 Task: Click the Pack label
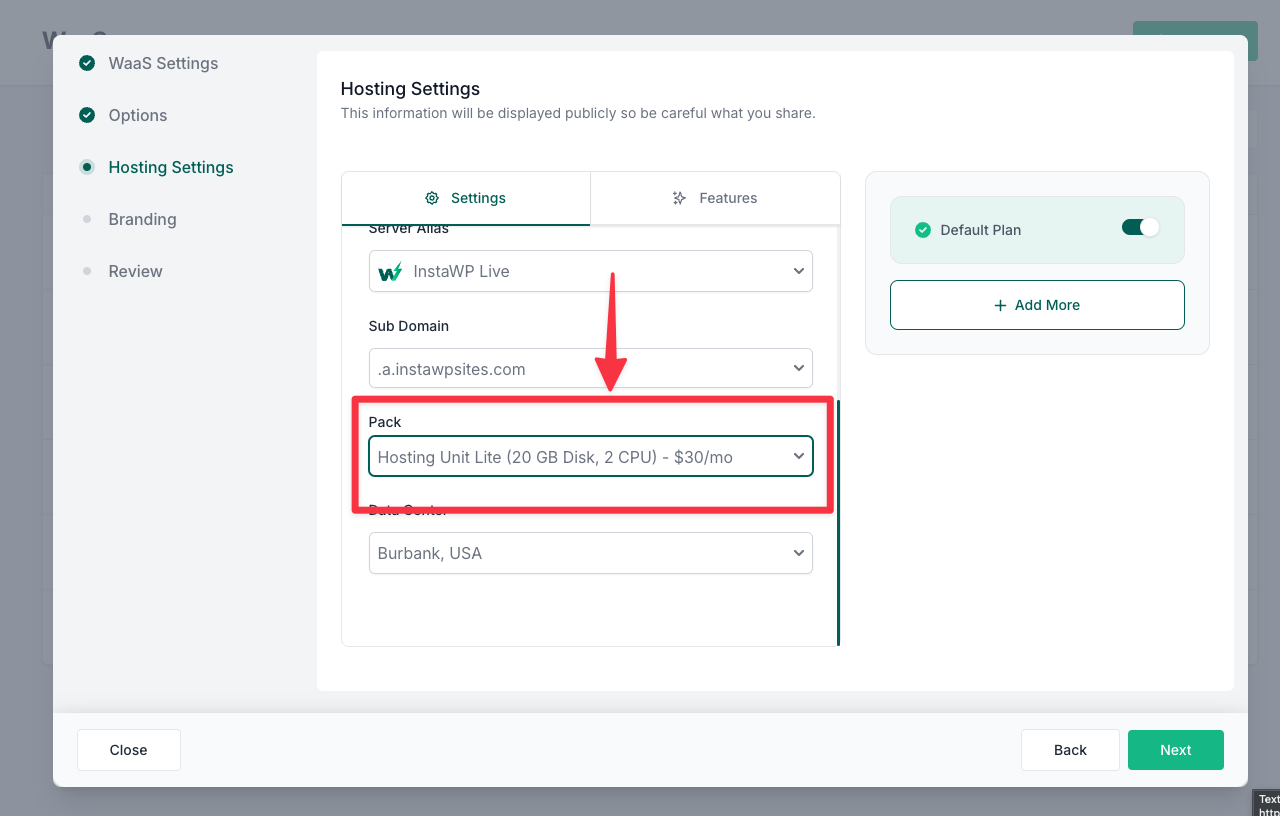(385, 422)
